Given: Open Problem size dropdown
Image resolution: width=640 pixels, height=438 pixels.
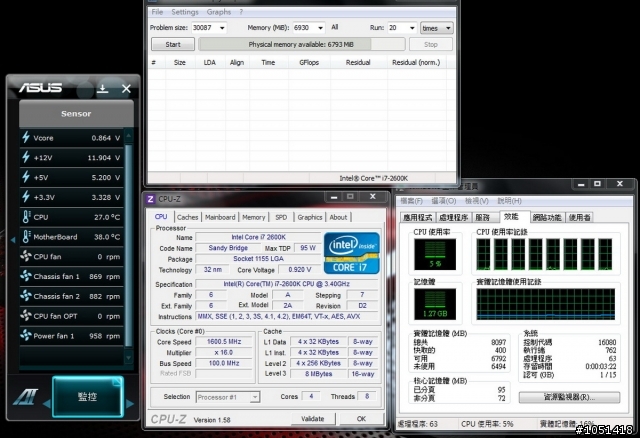Looking at the screenshot, I should (222, 28).
